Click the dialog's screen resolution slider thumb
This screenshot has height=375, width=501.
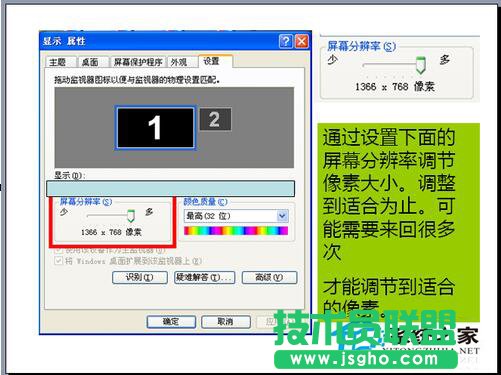pyautogui.click(x=131, y=216)
